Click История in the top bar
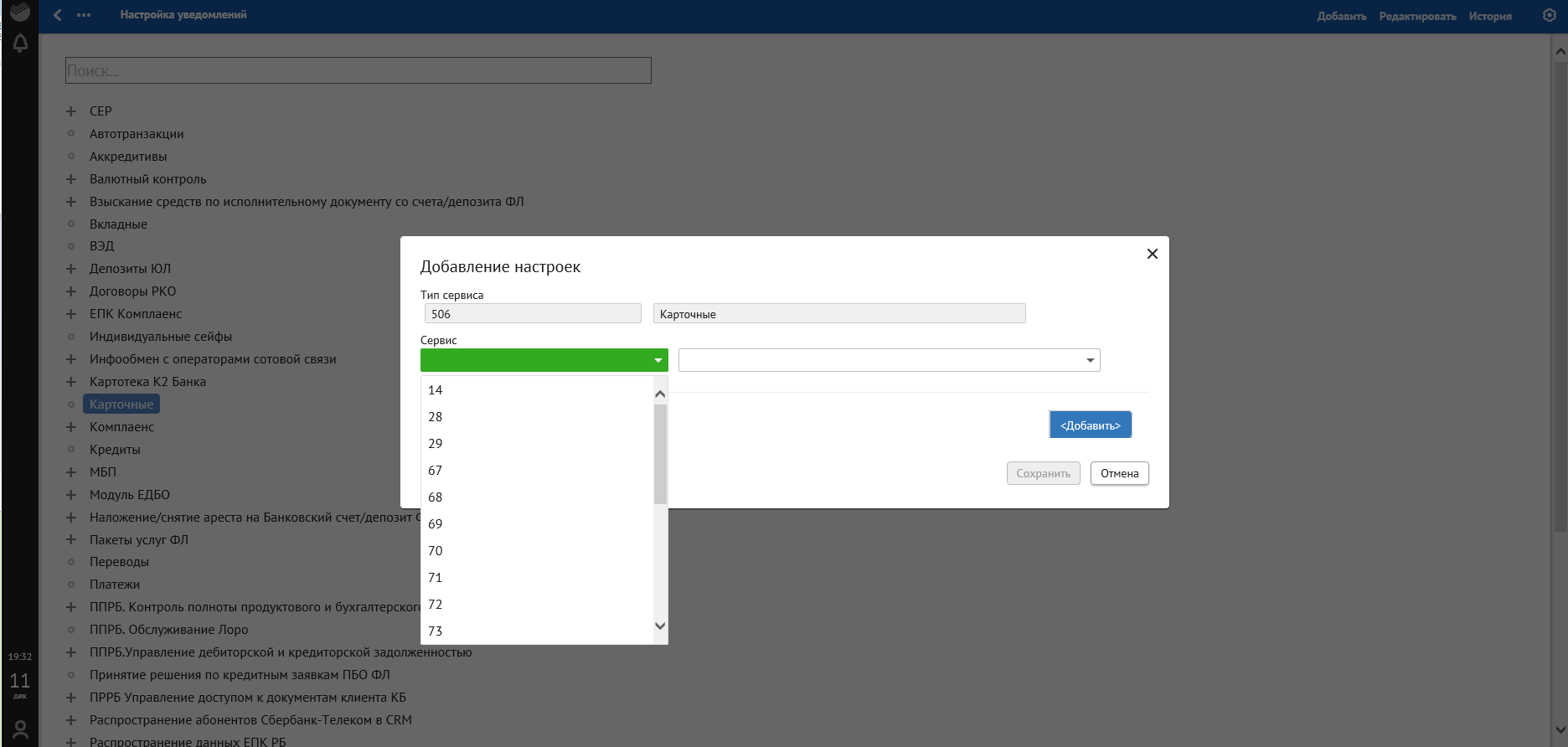The image size is (1568, 747). [1489, 16]
